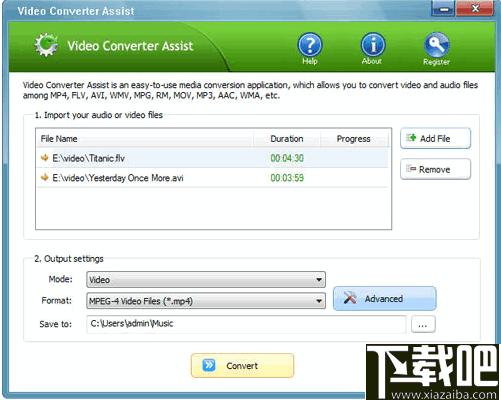Open Advanced output settings

[x=385, y=299]
